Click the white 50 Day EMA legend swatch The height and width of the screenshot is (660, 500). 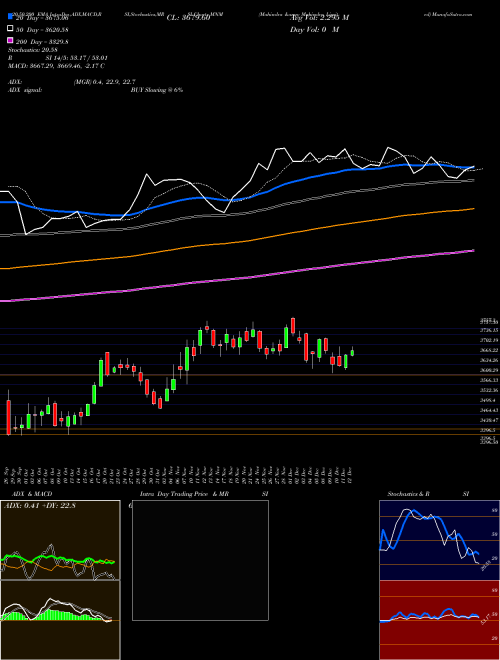click(x=10, y=29)
